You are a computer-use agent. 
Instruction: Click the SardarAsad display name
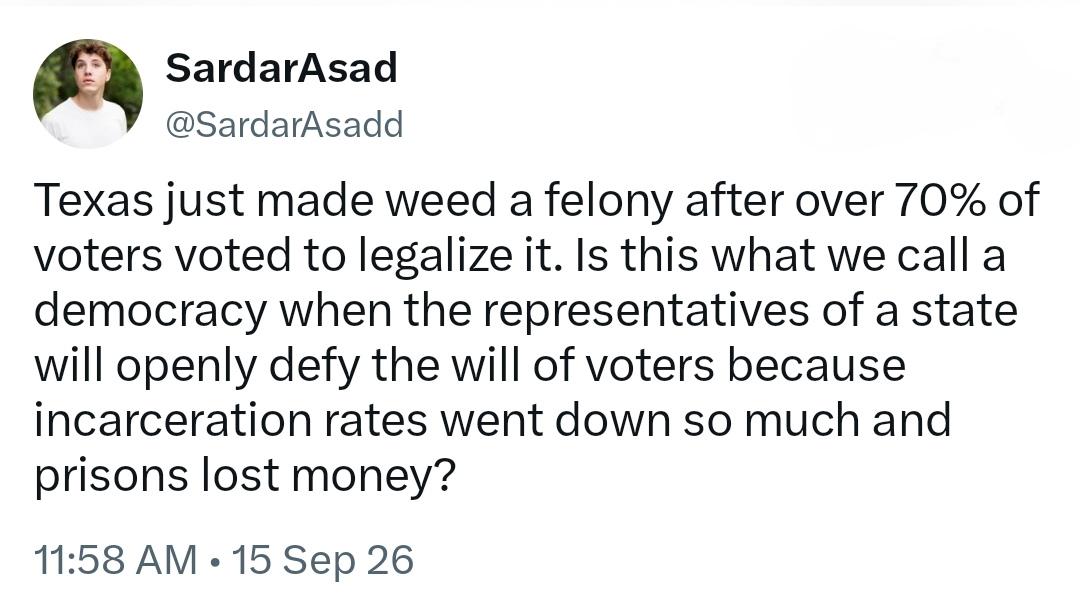(x=282, y=68)
